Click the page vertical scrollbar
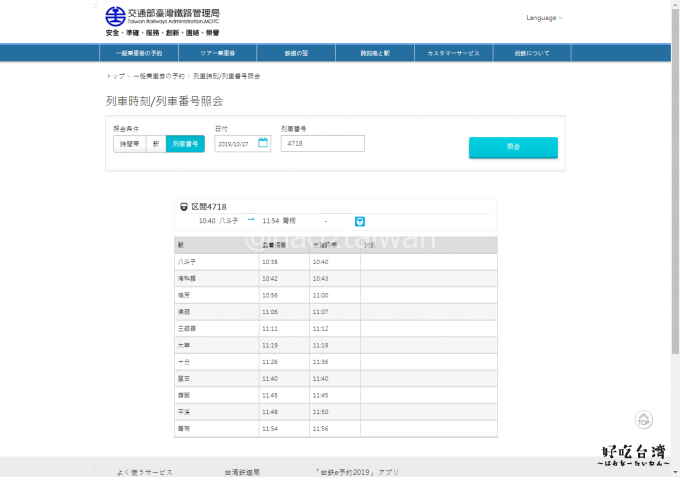The image size is (680, 477). [675, 200]
